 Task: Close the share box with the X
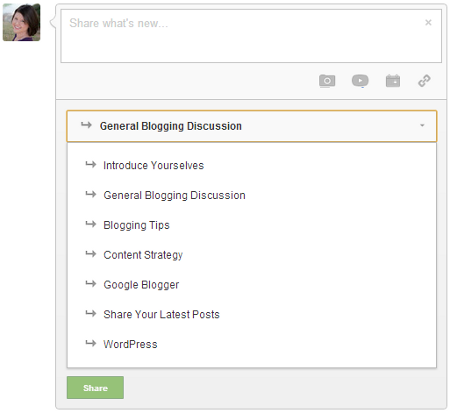click(428, 22)
